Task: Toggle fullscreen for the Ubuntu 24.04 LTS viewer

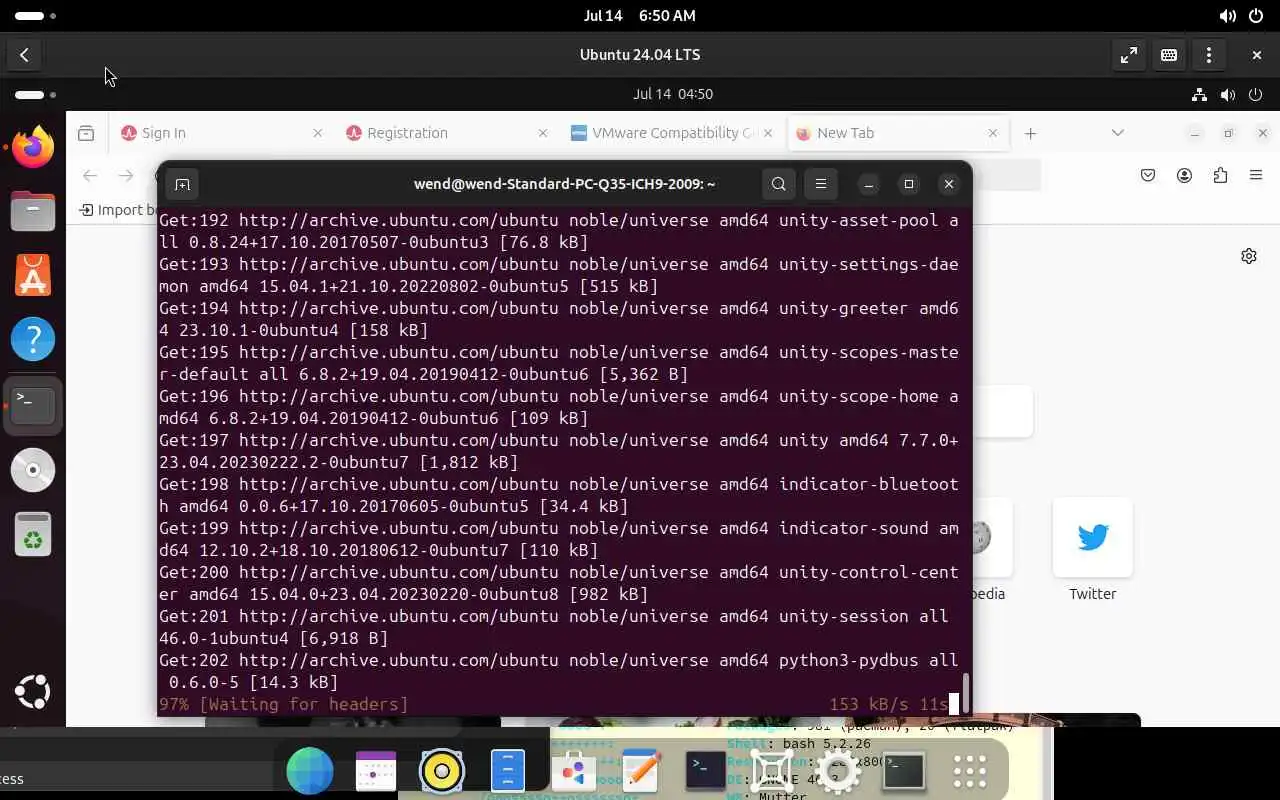Action: pos(1129,55)
